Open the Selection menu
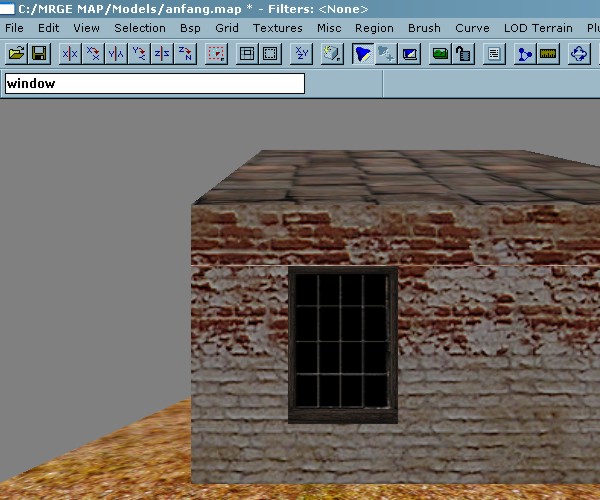This screenshot has width=600, height=500. (x=140, y=28)
